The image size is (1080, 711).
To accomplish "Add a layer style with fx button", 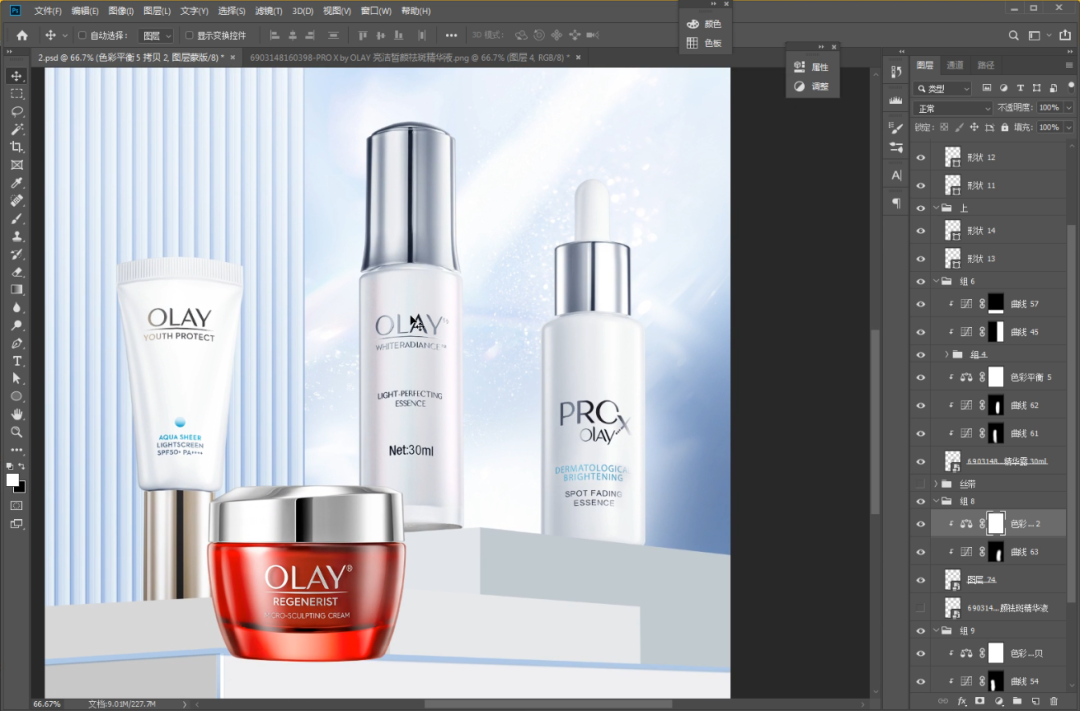I will pos(962,701).
